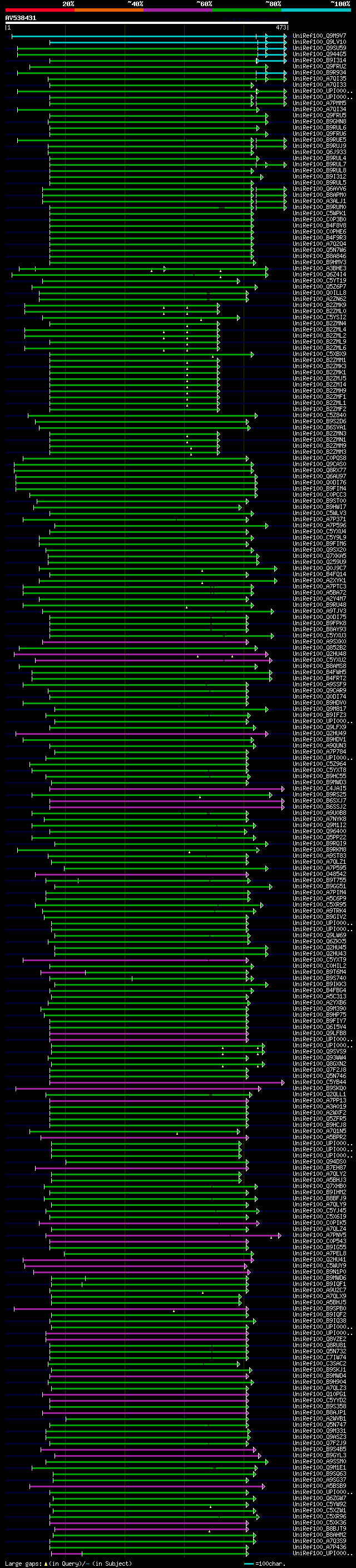Open hit UniRef100_B9I314

[x=319, y=60]
